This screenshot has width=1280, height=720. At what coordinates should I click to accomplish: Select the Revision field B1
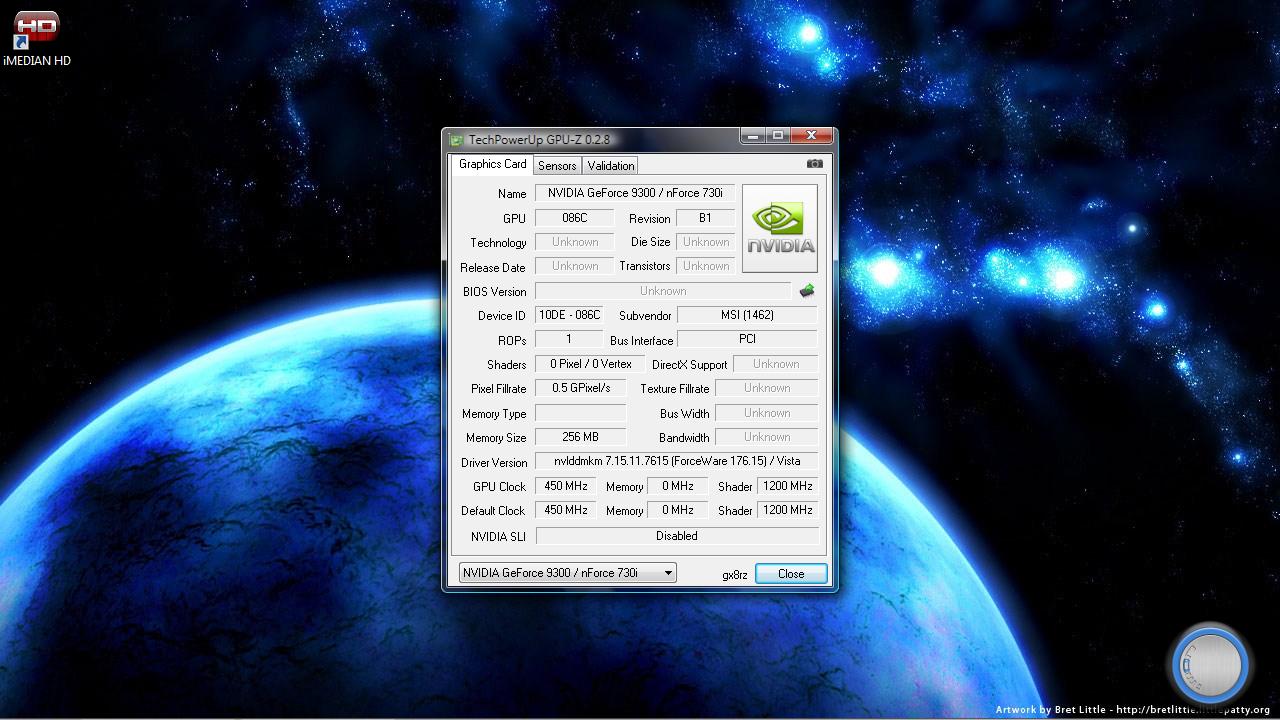(x=705, y=218)
